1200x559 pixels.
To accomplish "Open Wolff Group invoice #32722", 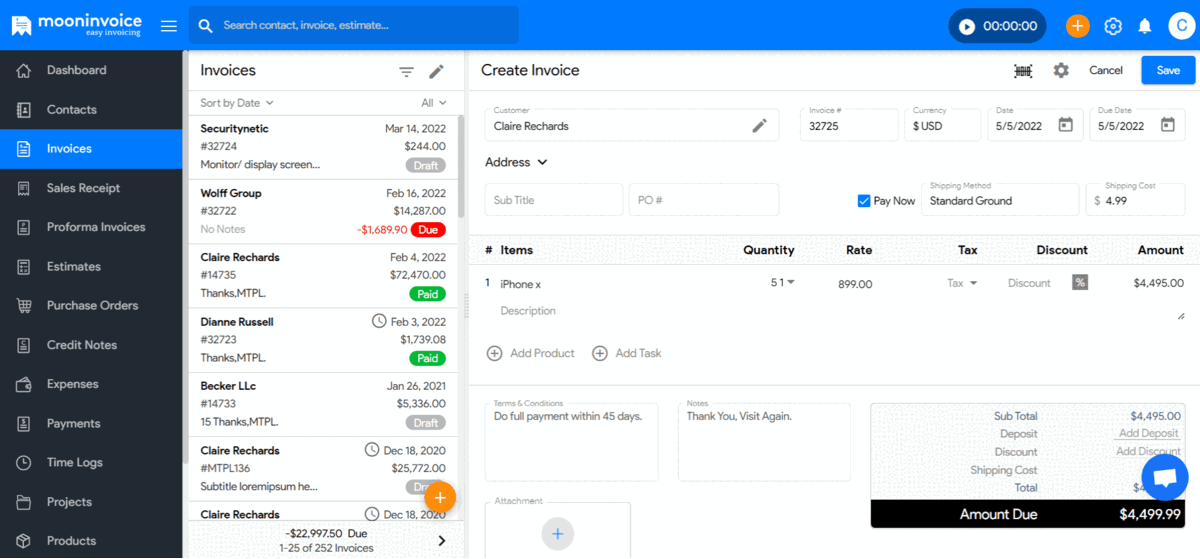I will pos(323,212).
